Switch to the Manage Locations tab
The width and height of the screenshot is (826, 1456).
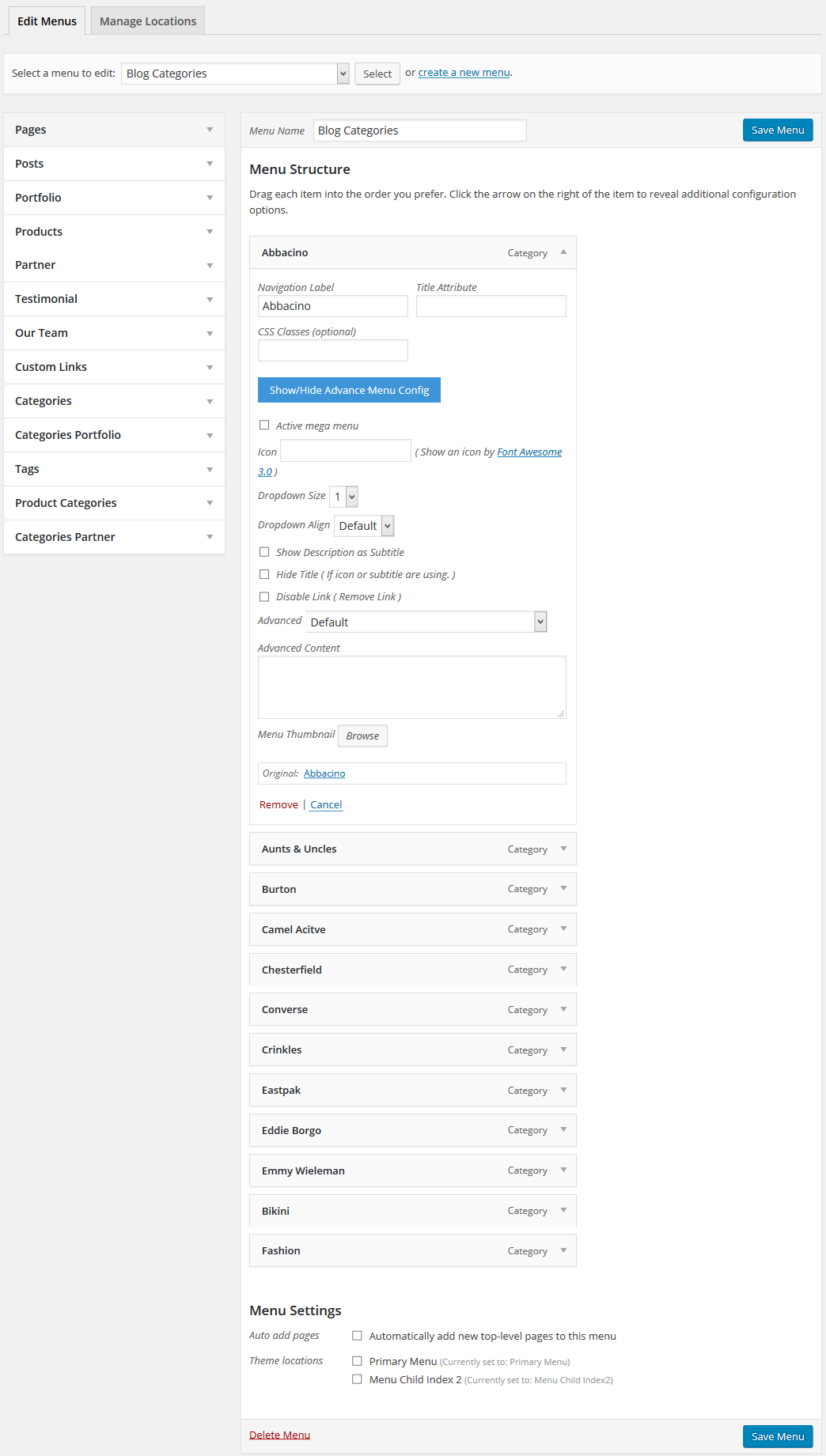point(148,21)
